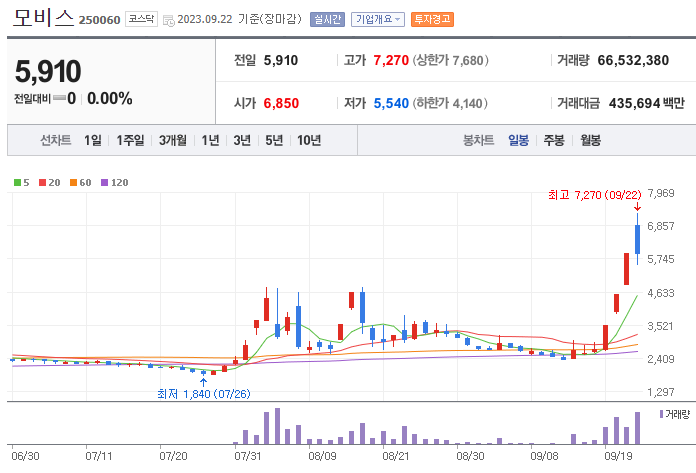
Task: Click the 하한가 4,140 lower limit text
Action: click(x=450, y=103)
